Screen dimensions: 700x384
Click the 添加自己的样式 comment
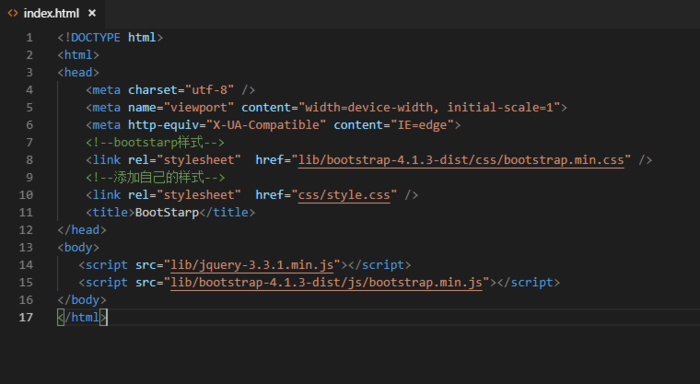[155, 177]
